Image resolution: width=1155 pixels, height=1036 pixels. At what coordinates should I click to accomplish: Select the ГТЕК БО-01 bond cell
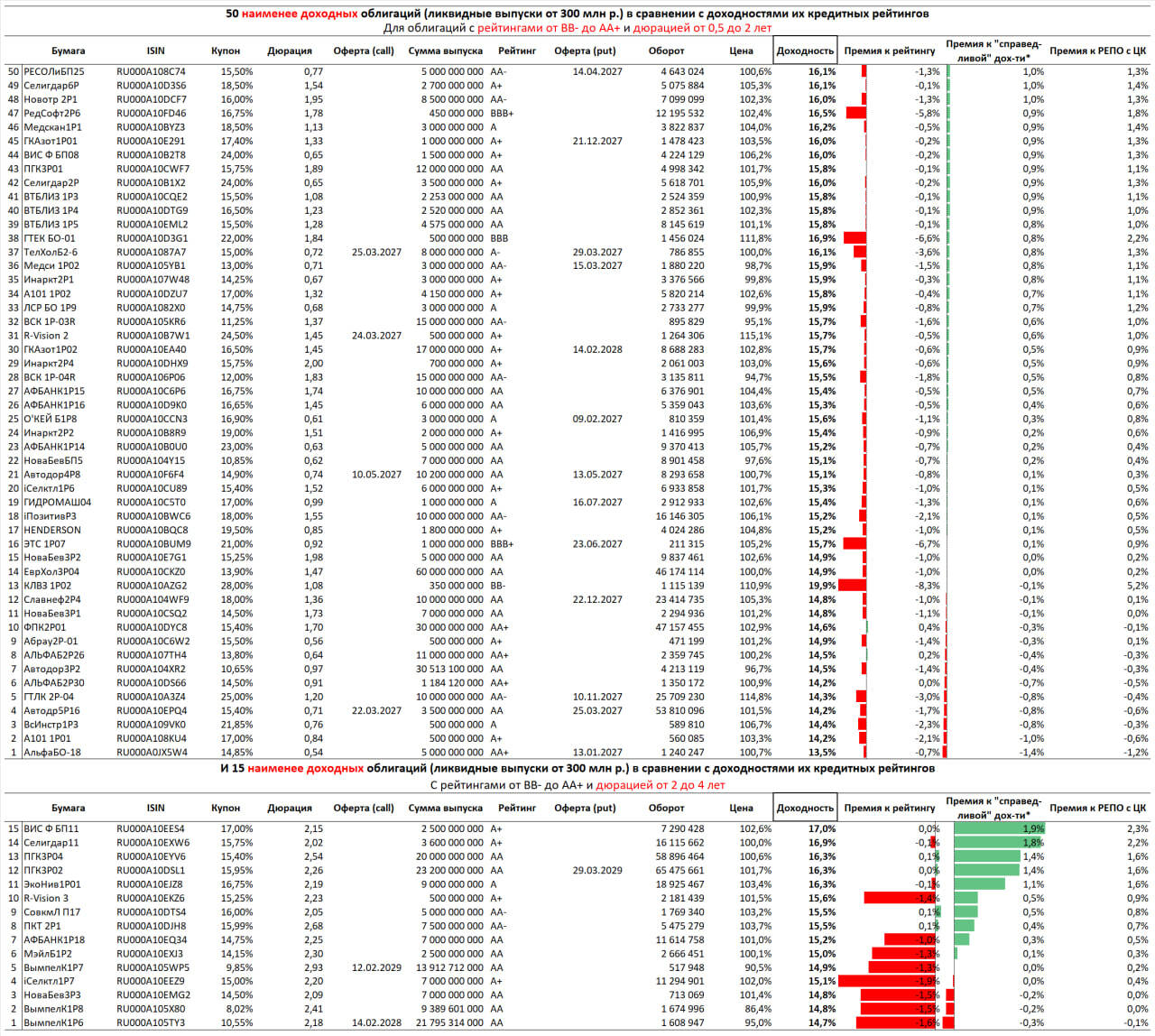click(50, 238)
